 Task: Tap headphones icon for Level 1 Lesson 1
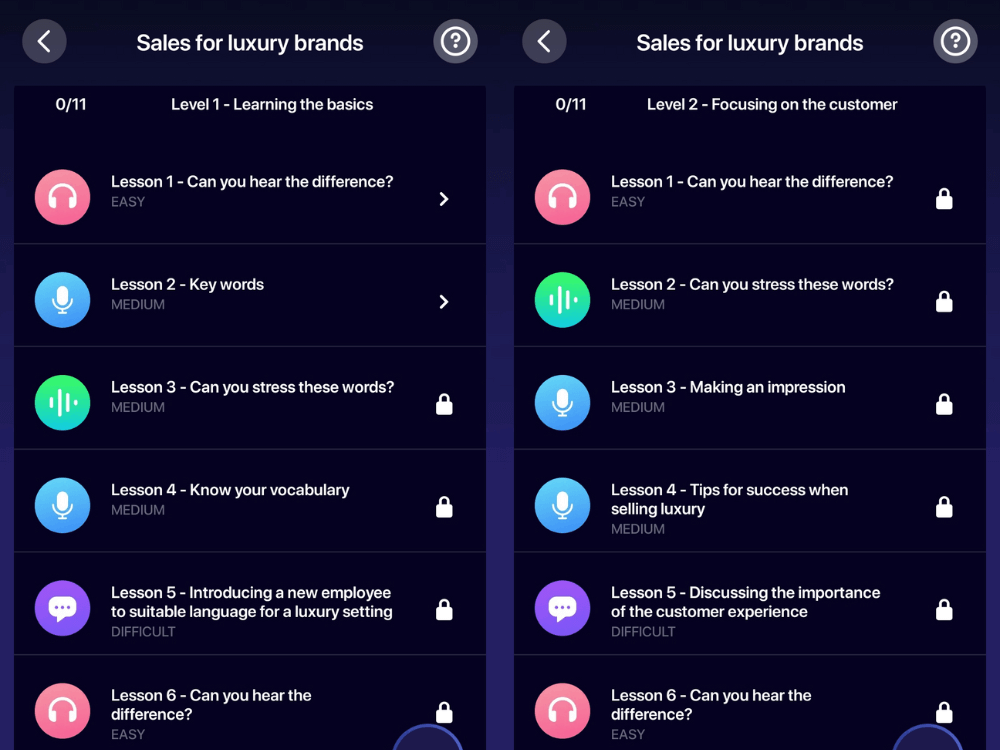62,197
